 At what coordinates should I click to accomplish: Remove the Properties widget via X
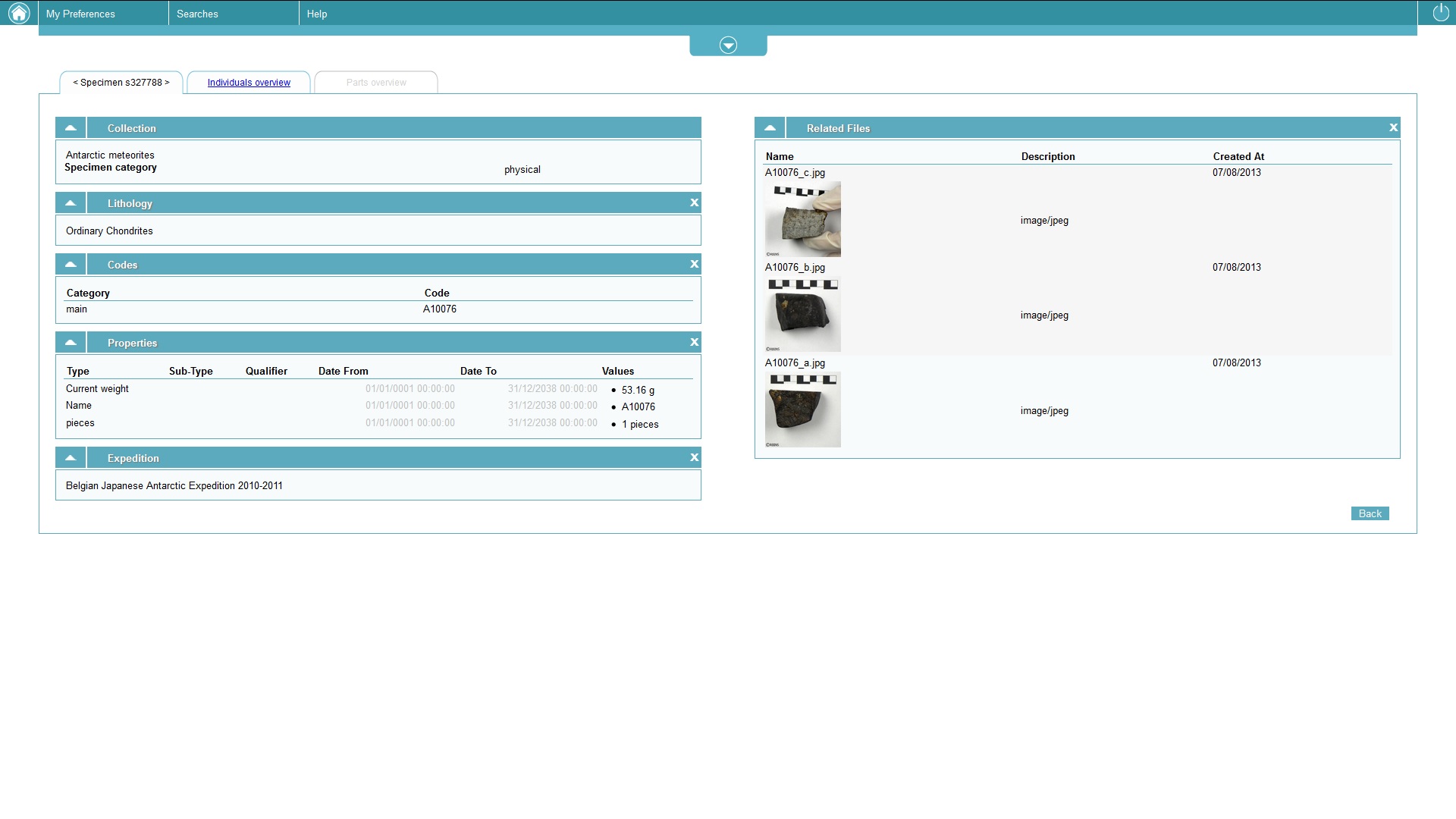tap(694, 342)
